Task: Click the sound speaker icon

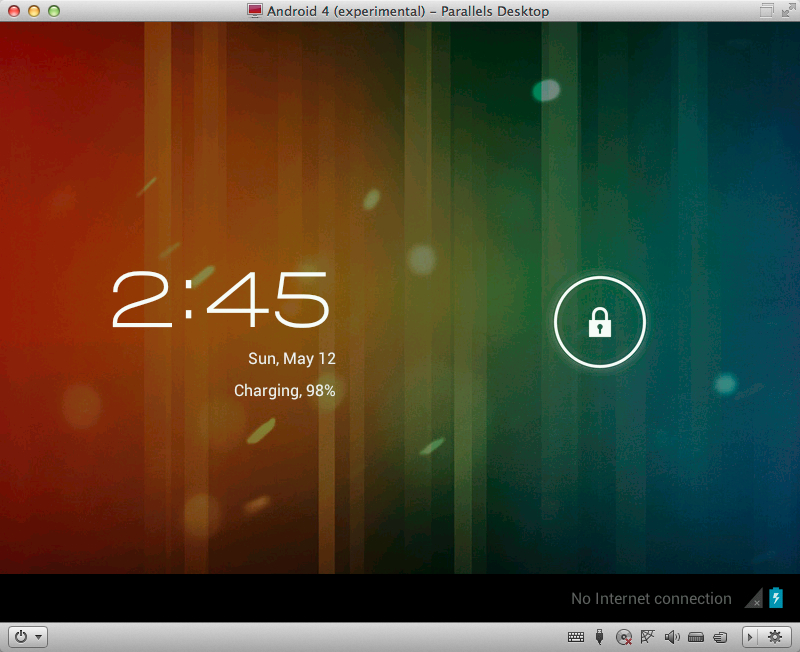Action: pyautogui.click(x=671, y=637)
